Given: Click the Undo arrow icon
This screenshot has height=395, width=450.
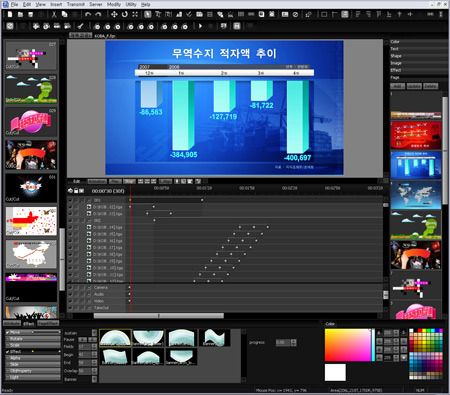Looking at the screenshot, I should coord(88,14).
